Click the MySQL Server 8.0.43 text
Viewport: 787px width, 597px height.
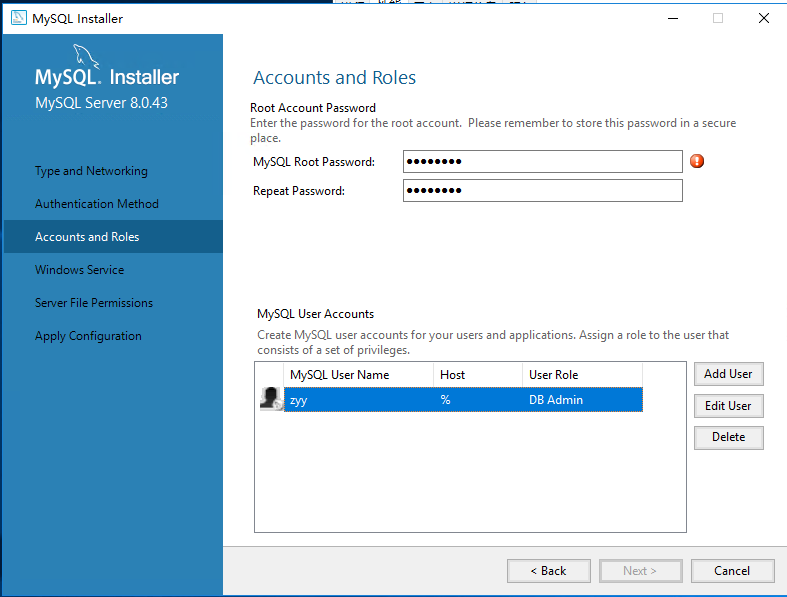pos(101,103)
